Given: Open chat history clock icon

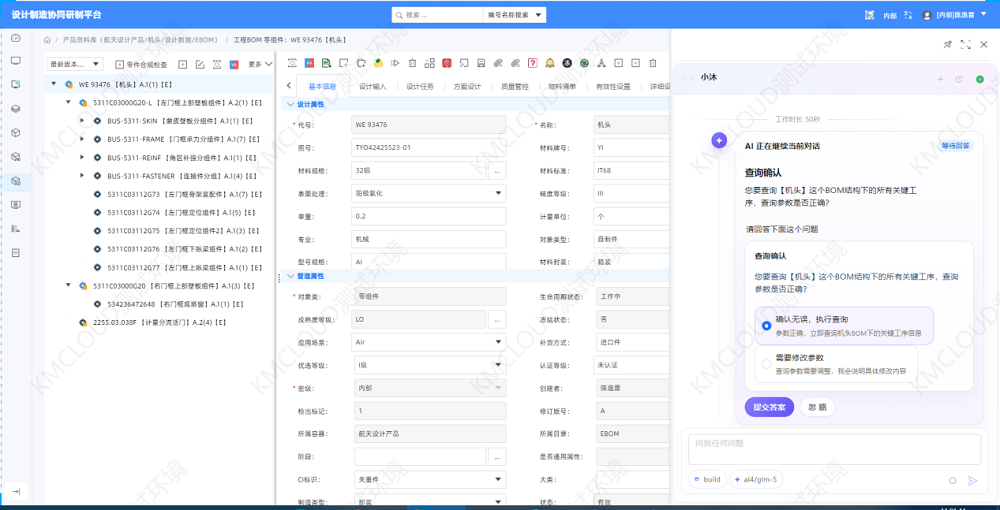Looking at the screenshot, I should (x=959, y=79).
